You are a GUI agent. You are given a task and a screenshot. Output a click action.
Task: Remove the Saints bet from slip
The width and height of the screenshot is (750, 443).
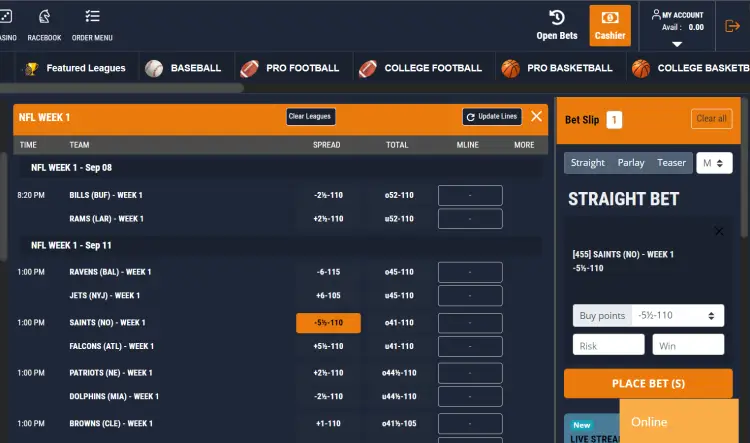click(x=719, y=231)
